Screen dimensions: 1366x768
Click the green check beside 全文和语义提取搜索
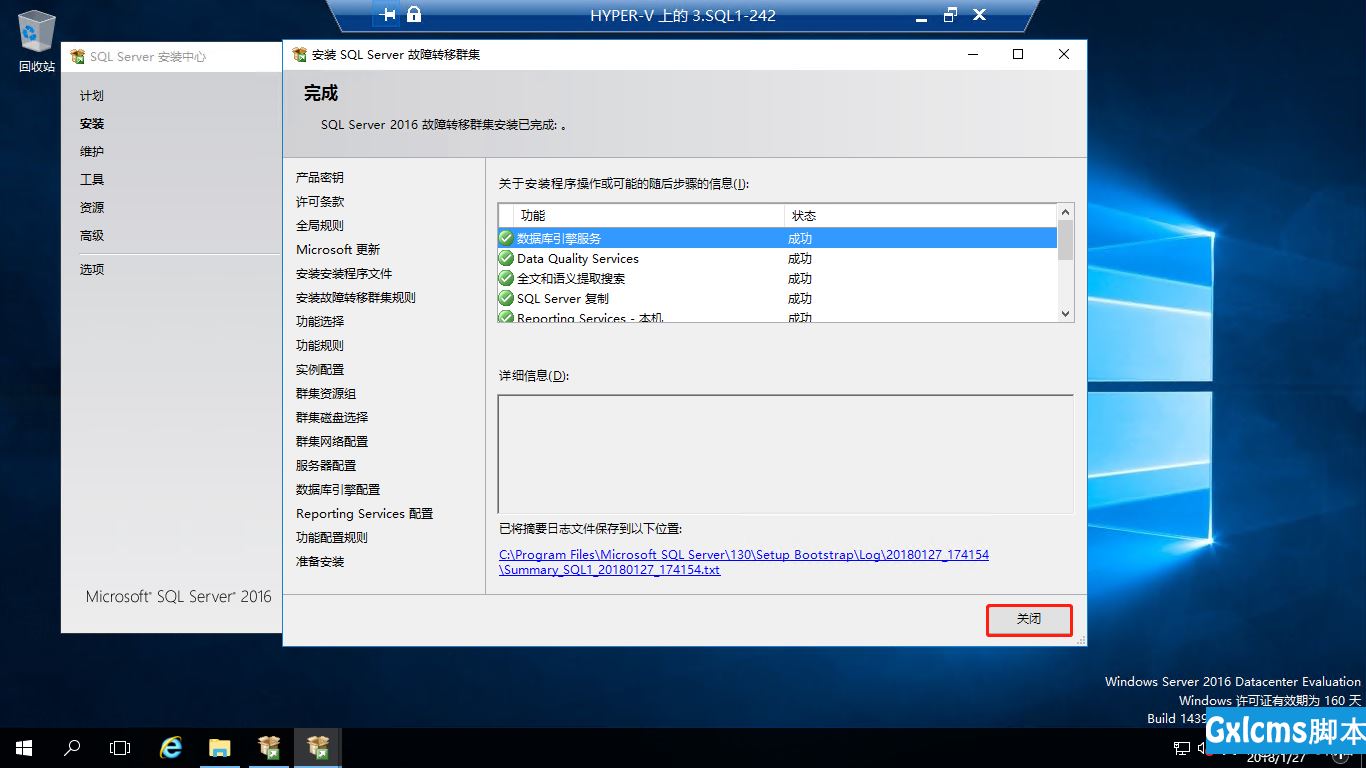506,278
